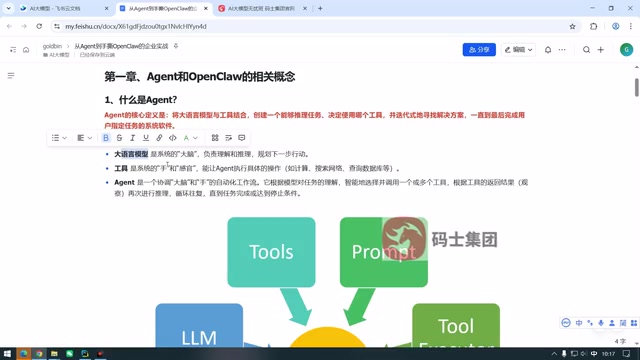Underline the selected text
The height and width of the screenshot is (360, 640).
click(x=146, y=138)
